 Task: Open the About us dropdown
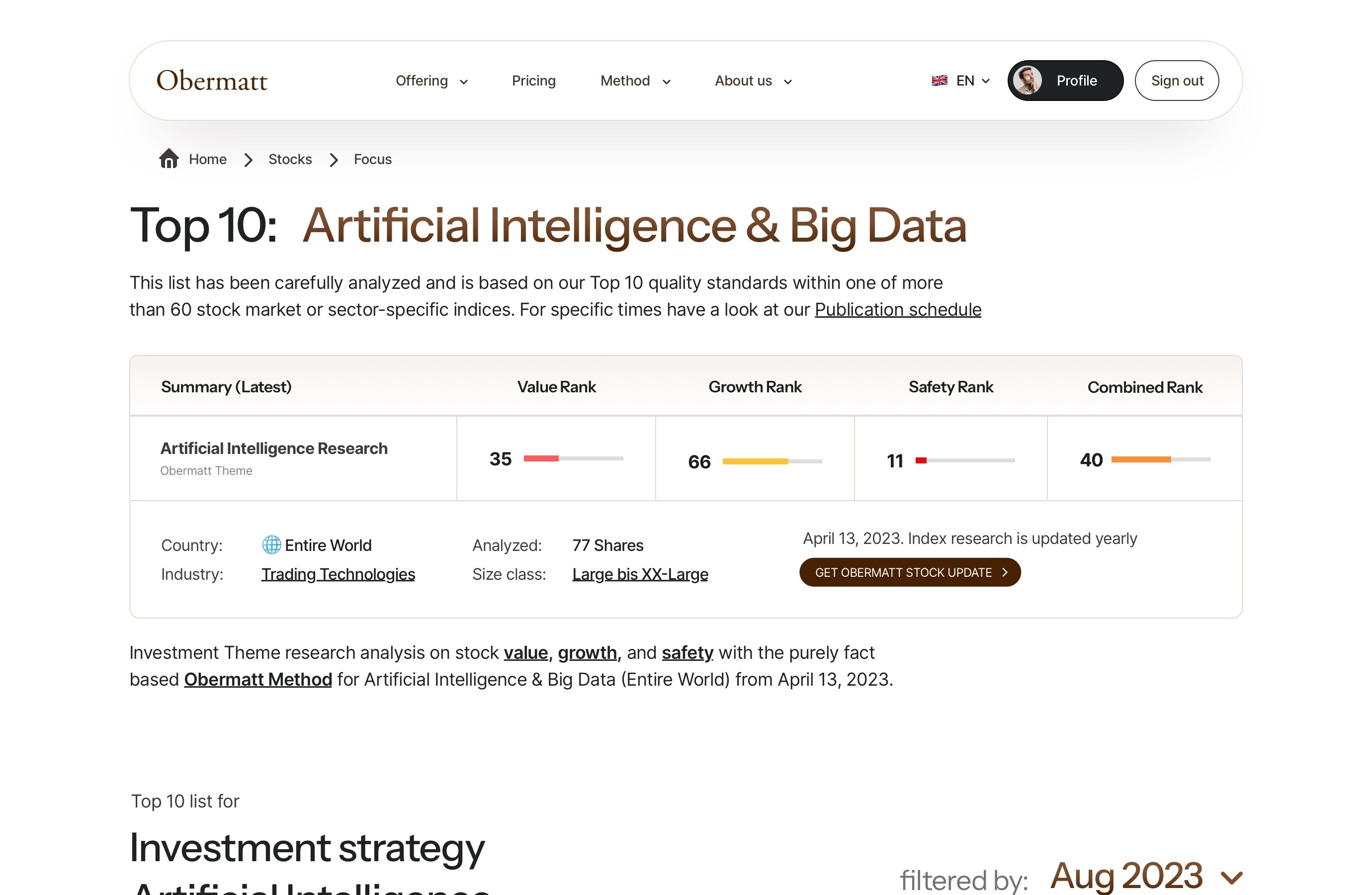754,81
